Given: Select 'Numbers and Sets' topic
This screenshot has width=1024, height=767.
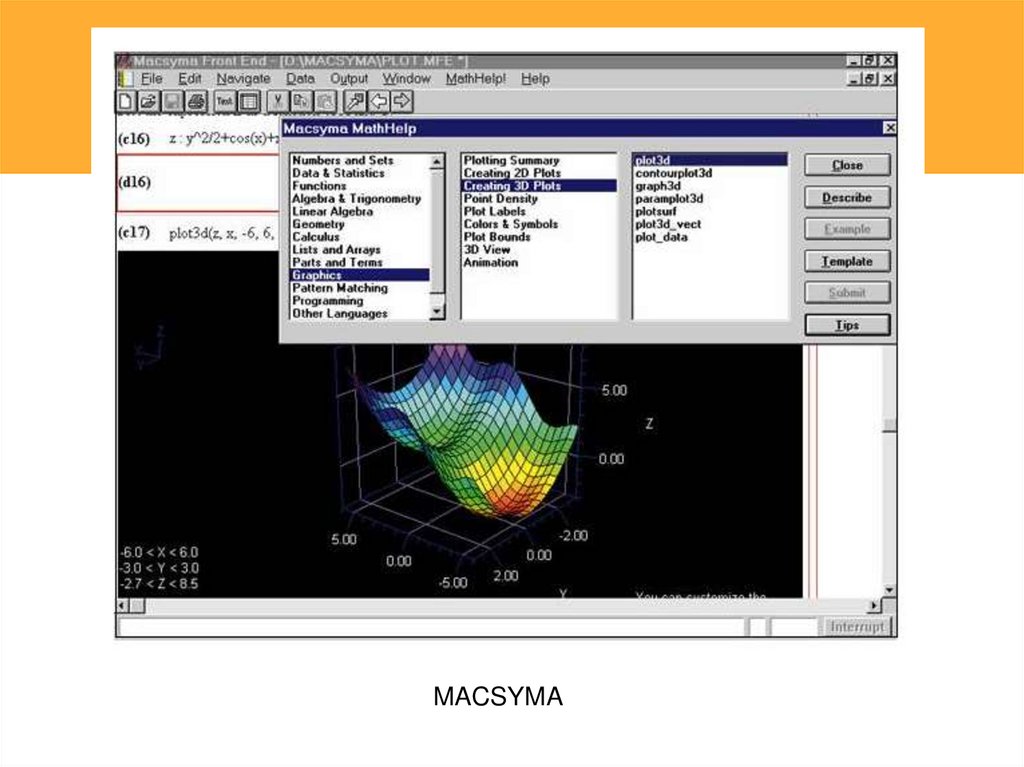Looking at the screenshot, I should coord(343,160).
